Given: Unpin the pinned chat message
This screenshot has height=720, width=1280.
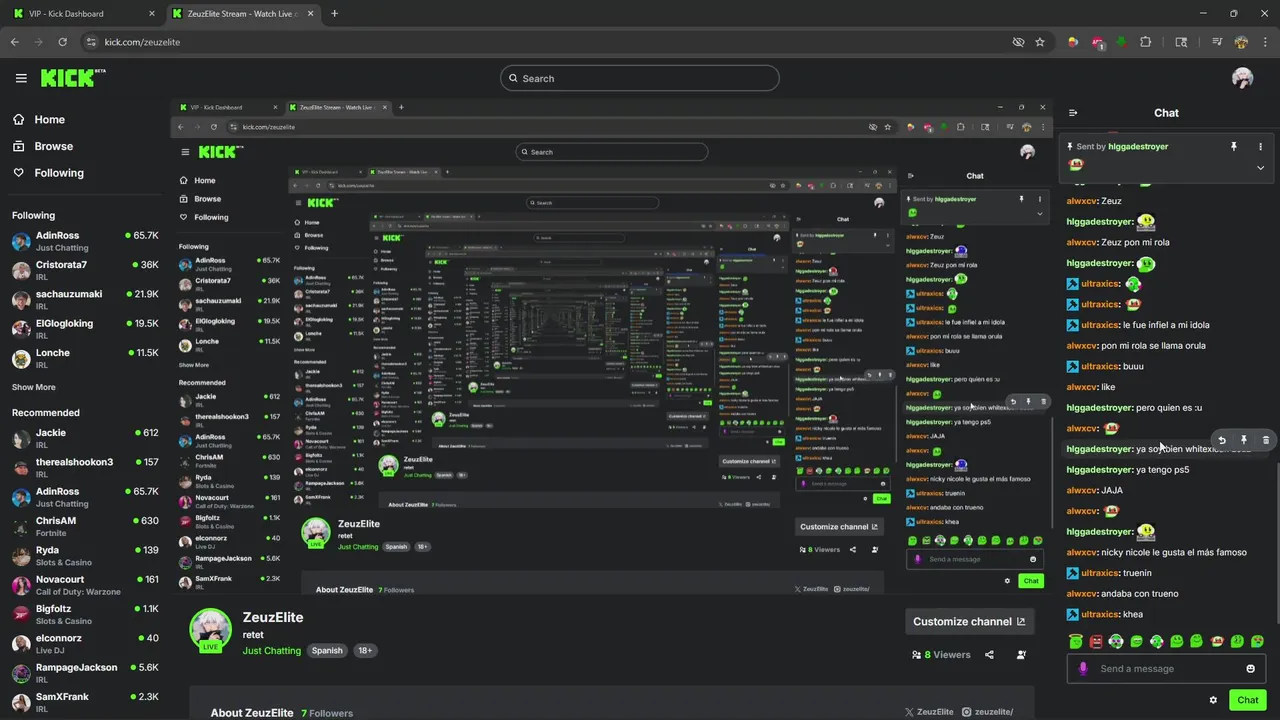Looking at the screenshot, I should point(1233,146).
